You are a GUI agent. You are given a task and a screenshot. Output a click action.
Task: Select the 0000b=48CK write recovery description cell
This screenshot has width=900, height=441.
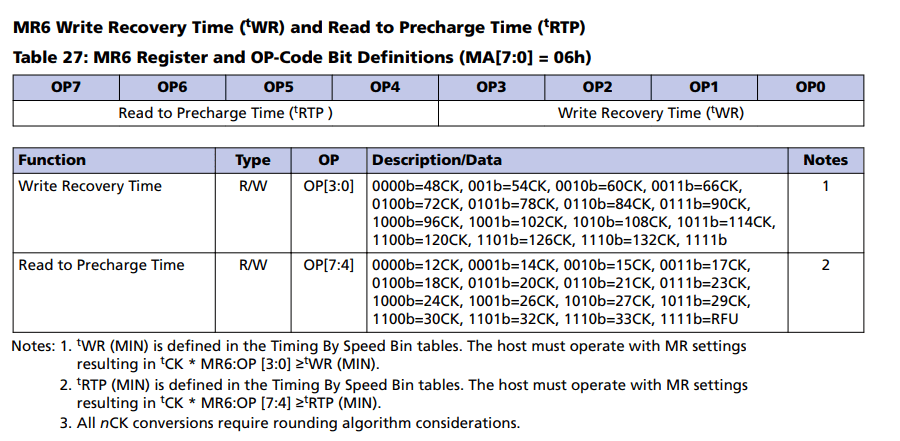pos(573,212)
